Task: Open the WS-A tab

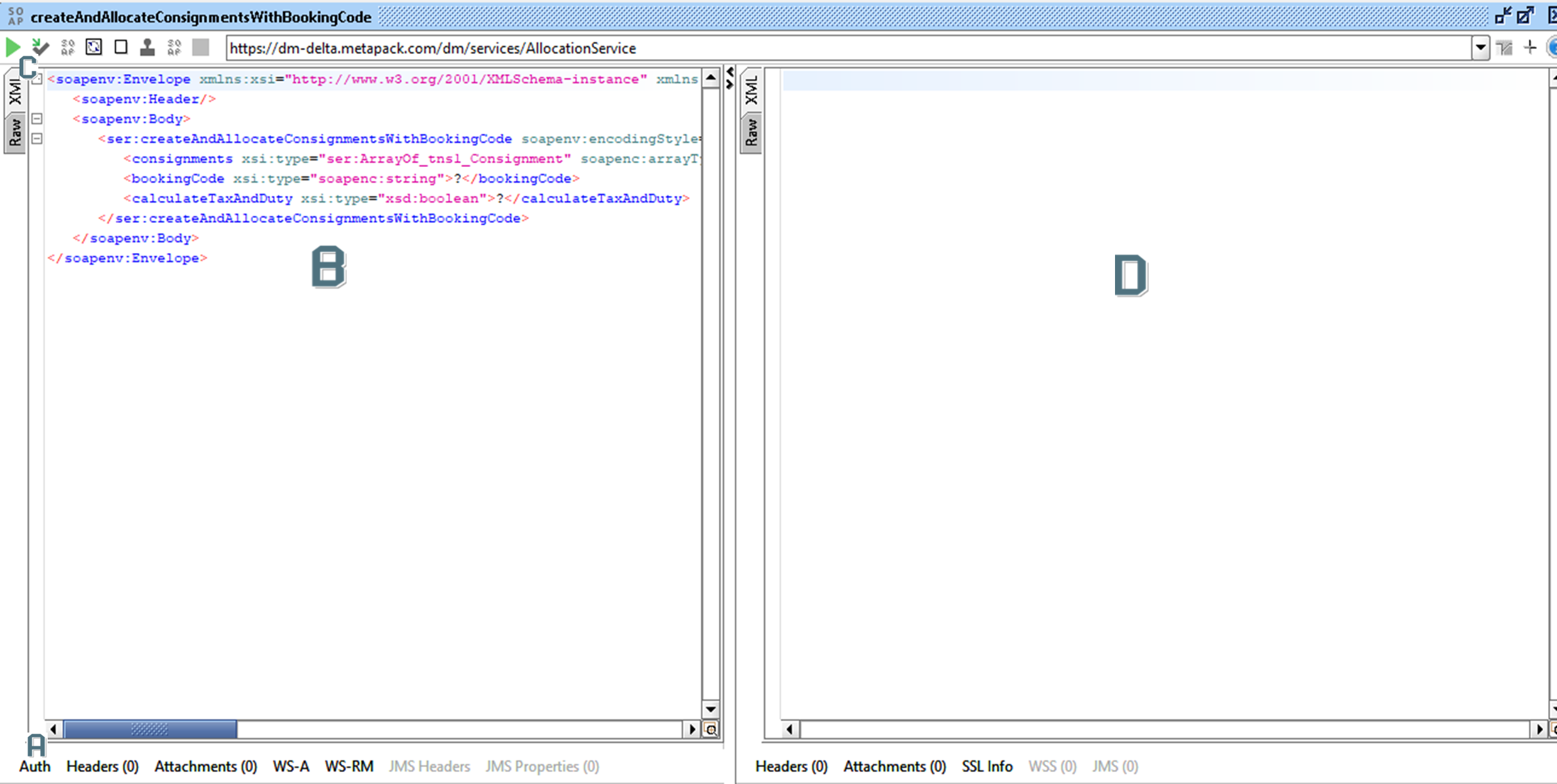Action: pyautogui.click(x=291, y=766)
